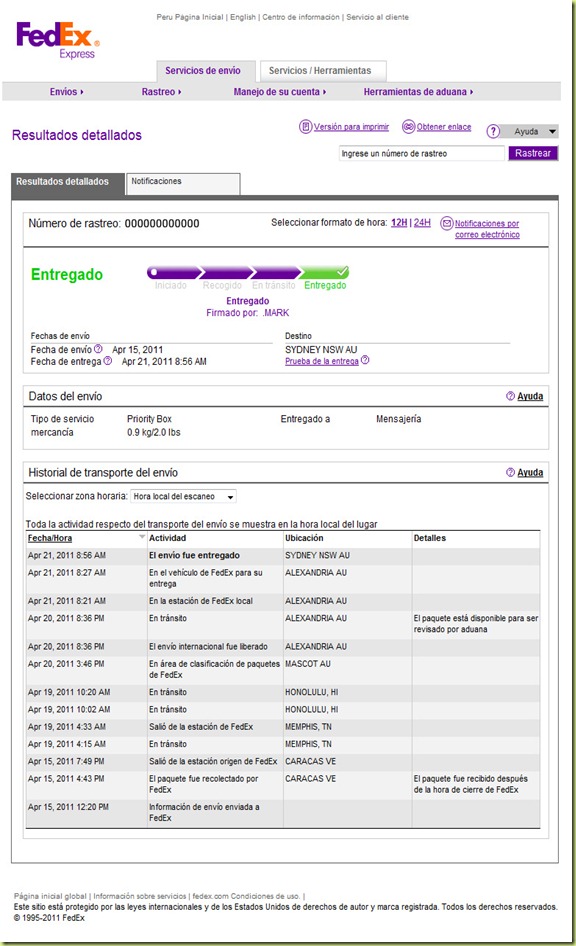The image size is (576, 946).
Task: Click SYDNEY NSW AU destination text
Action: click(x=321, y=349)
